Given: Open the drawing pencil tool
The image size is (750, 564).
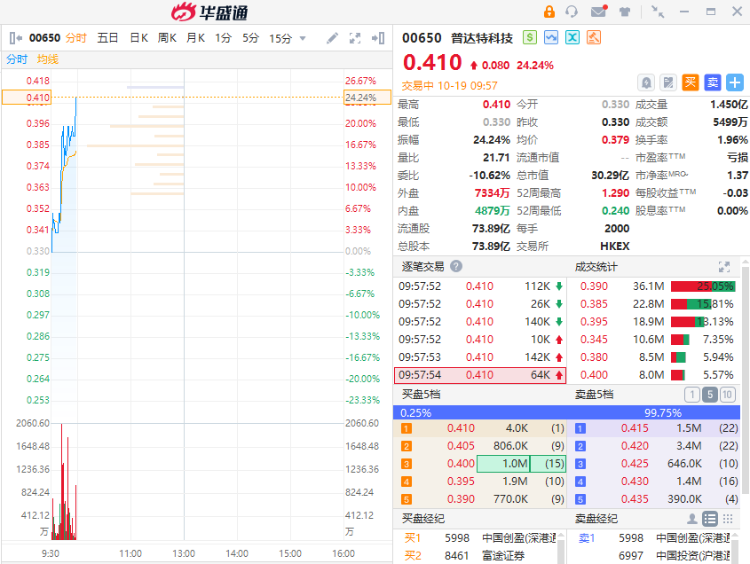Looking at the screenshot, I should (332, 38).
